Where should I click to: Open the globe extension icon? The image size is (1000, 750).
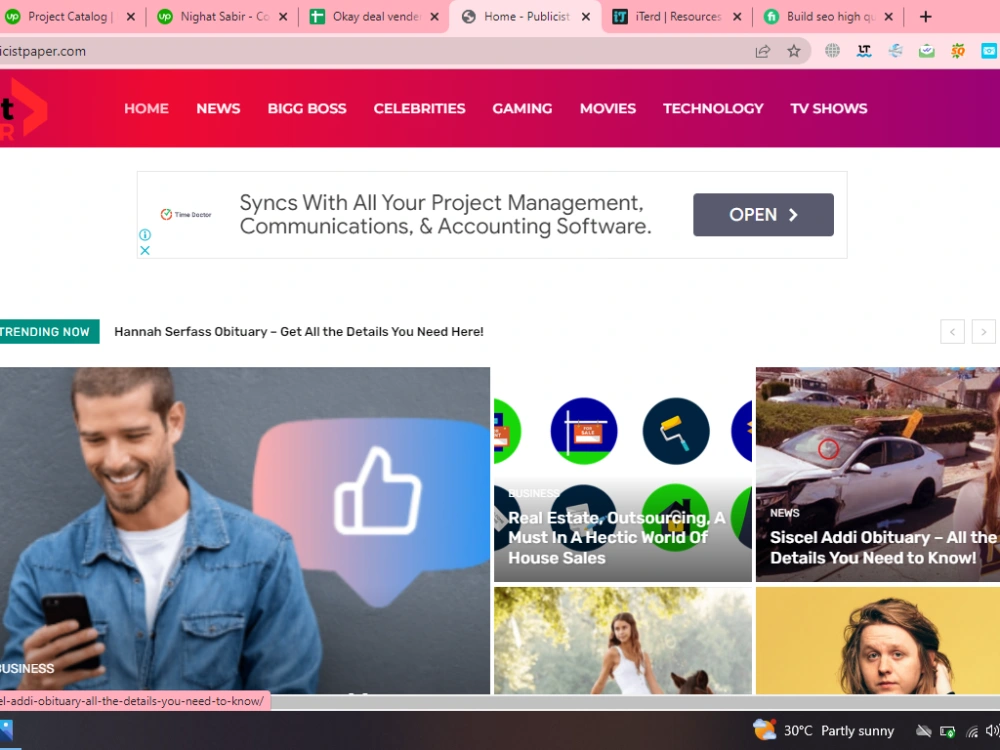pos(832,51)
